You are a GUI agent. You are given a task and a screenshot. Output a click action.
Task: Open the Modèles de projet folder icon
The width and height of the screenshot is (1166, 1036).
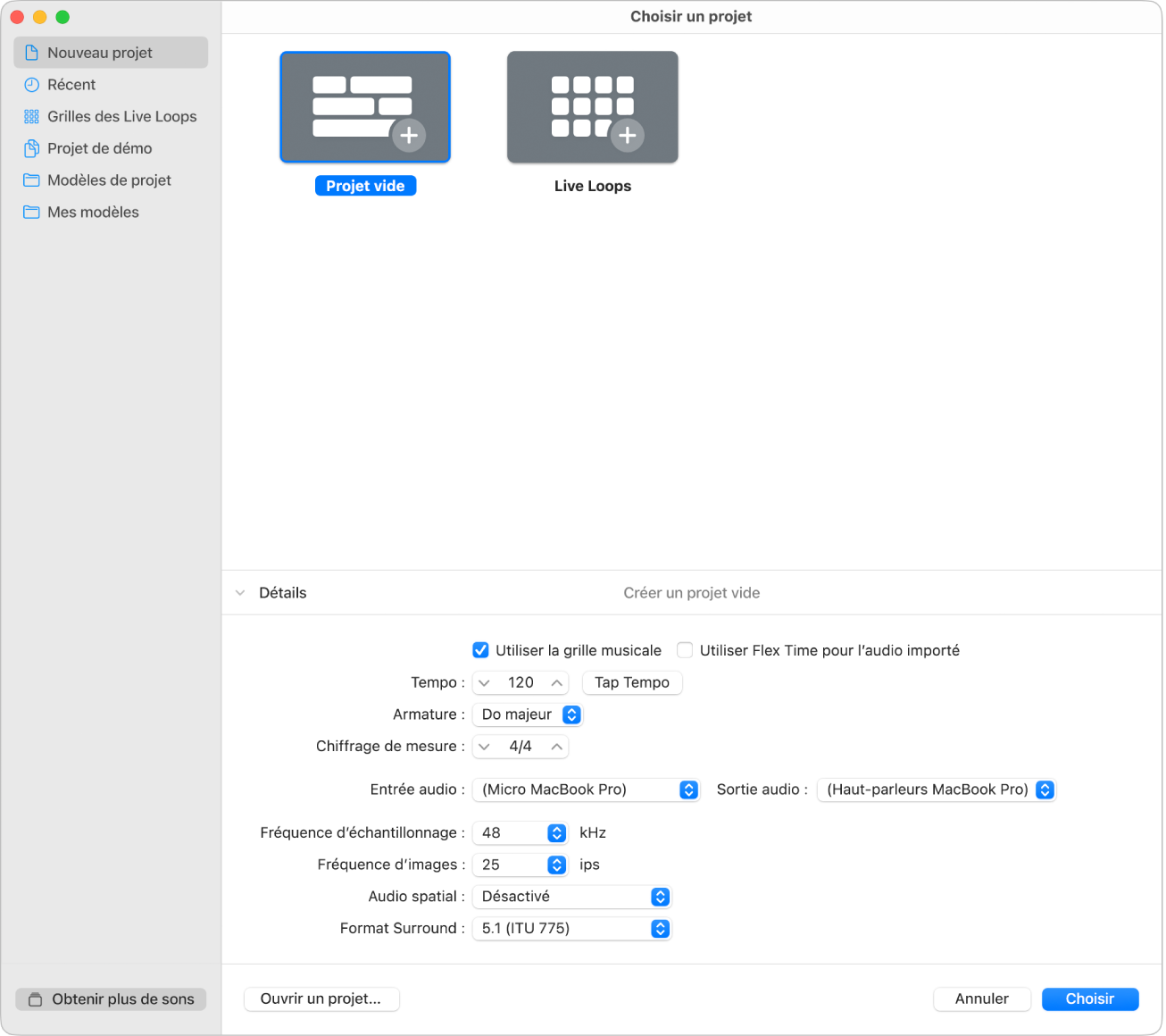click(32, 180)
